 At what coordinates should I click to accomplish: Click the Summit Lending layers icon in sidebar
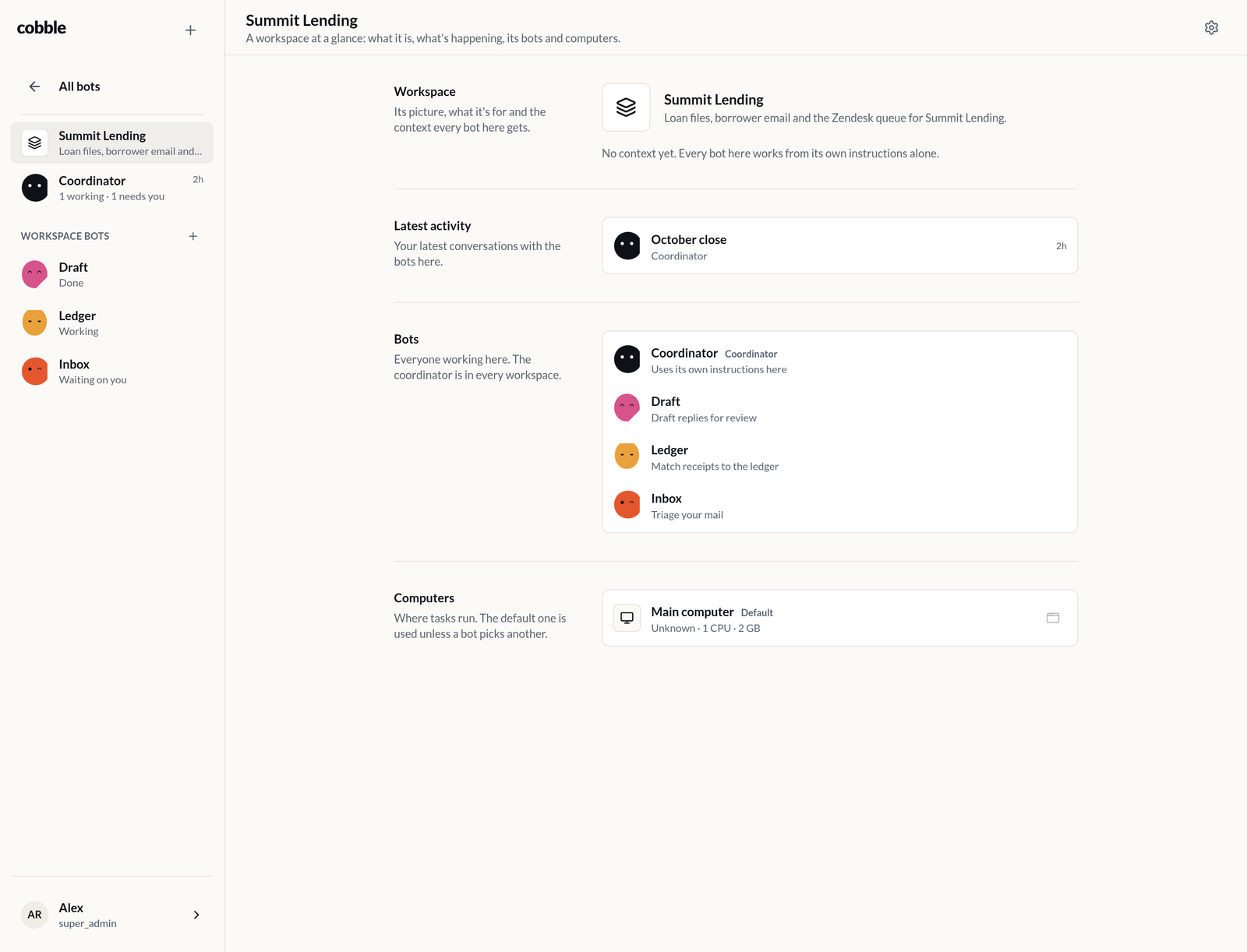(34, 143)
